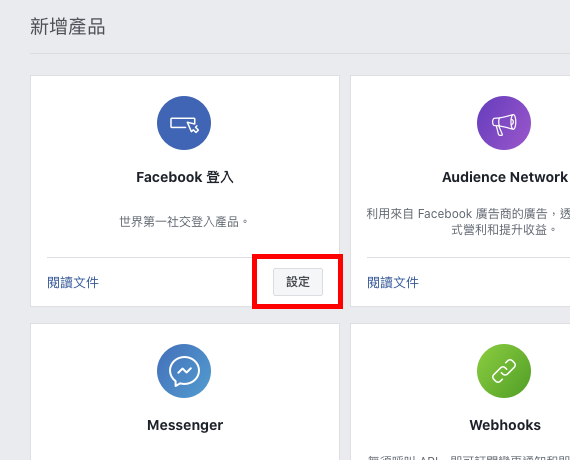Click the 新增產品 page heading
The width and height of the screenshot is (570, 460).
(68, 27)
